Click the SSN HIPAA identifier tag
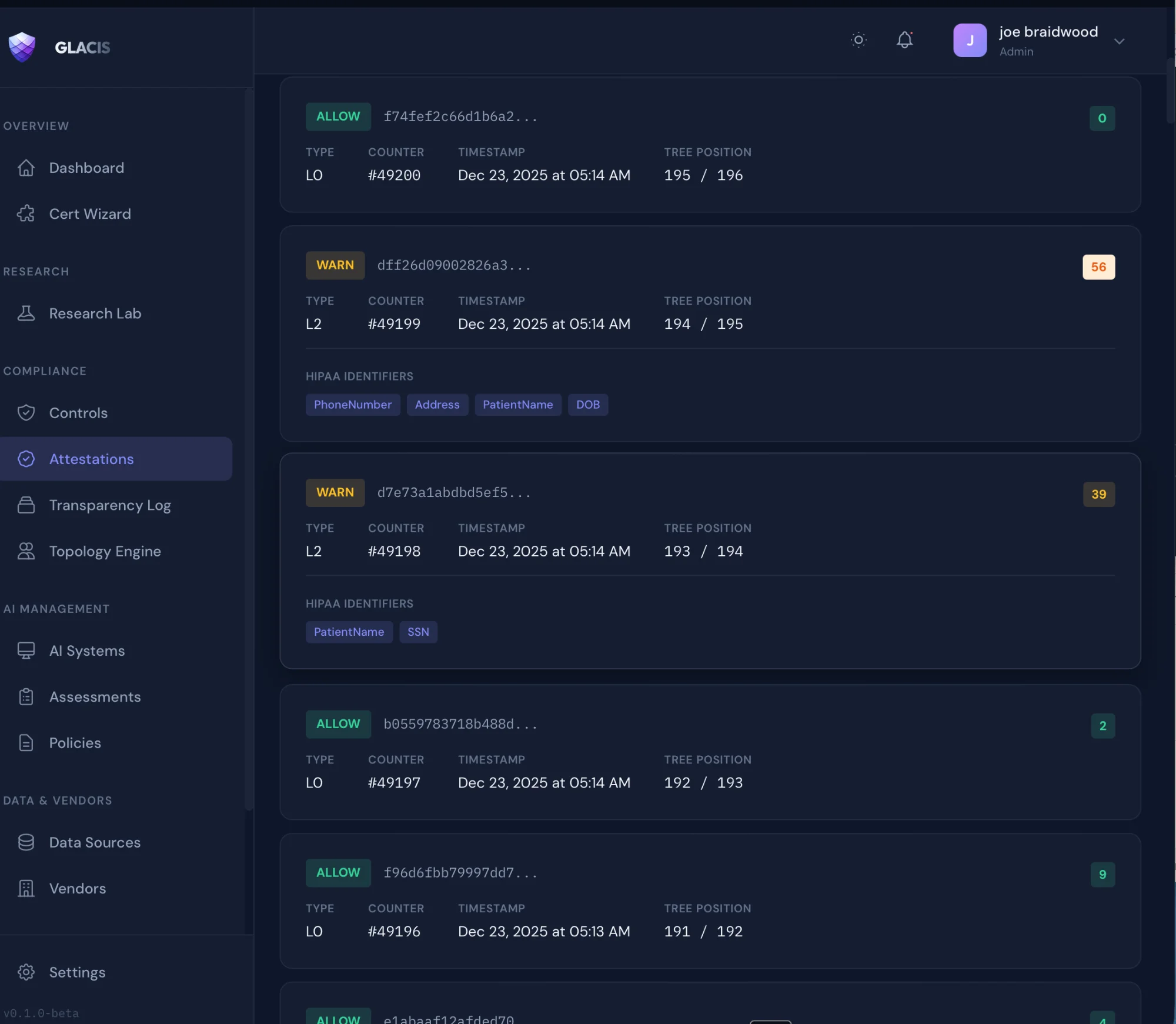Image resolution: width=1176 pixels, height=1024 pixels. pyautogui.click(x=418, y=632)
